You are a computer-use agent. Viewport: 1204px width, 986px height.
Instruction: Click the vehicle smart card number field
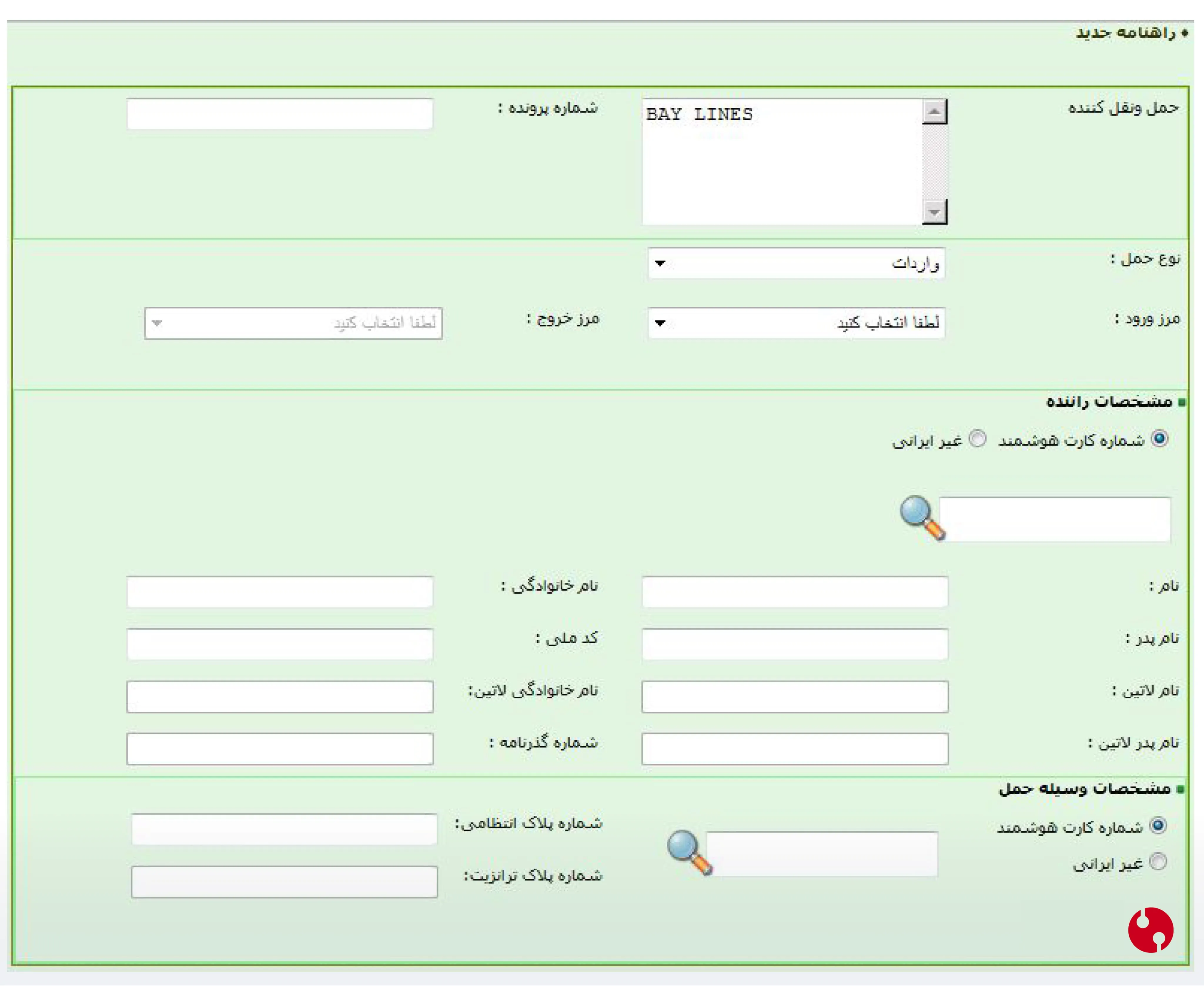point(822,854)
